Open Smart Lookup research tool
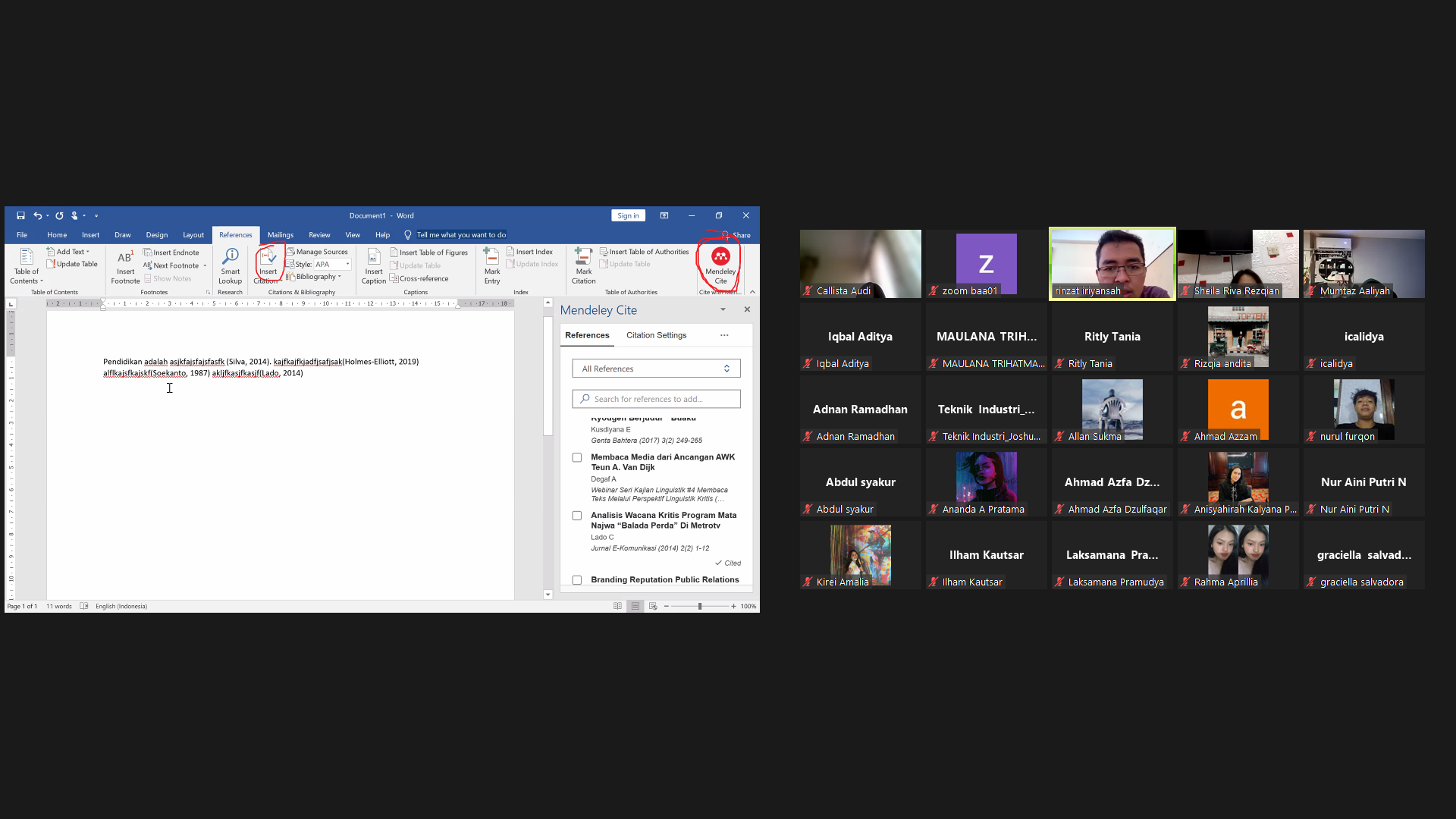The height and width of the screenshot is (819, 1456). (230, 266)
